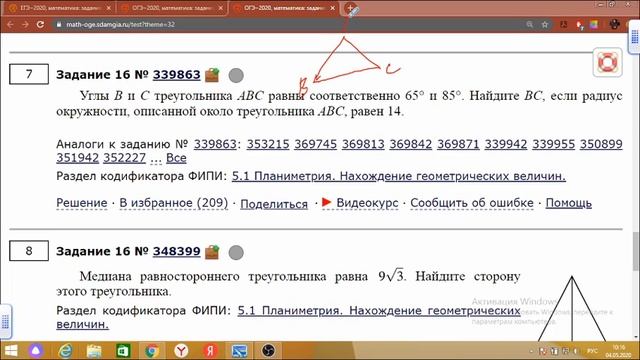Open the 'Видеокурс' link

pos(367,203)
